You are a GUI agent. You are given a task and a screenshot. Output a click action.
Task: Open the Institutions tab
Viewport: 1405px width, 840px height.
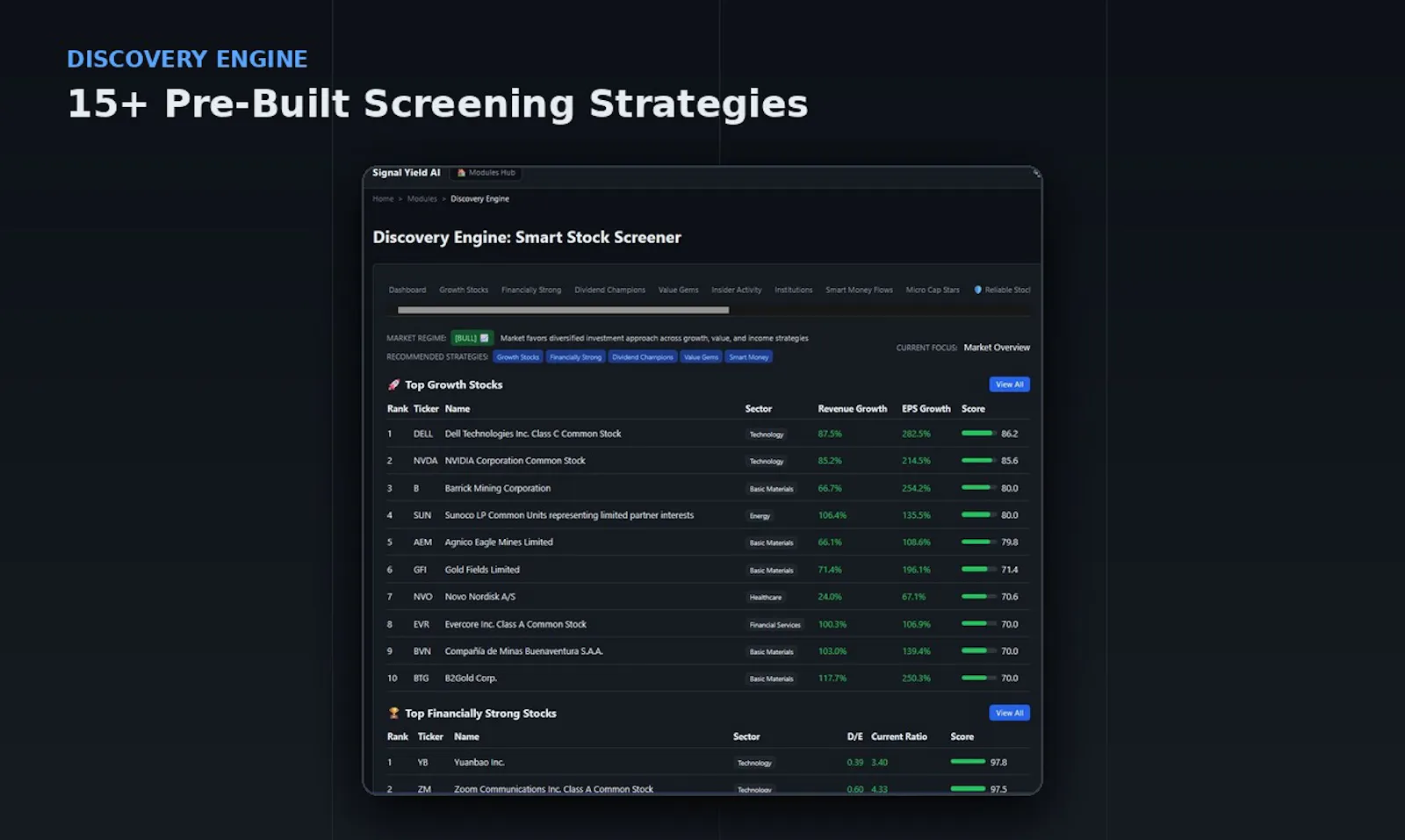(x=793, y=290)
